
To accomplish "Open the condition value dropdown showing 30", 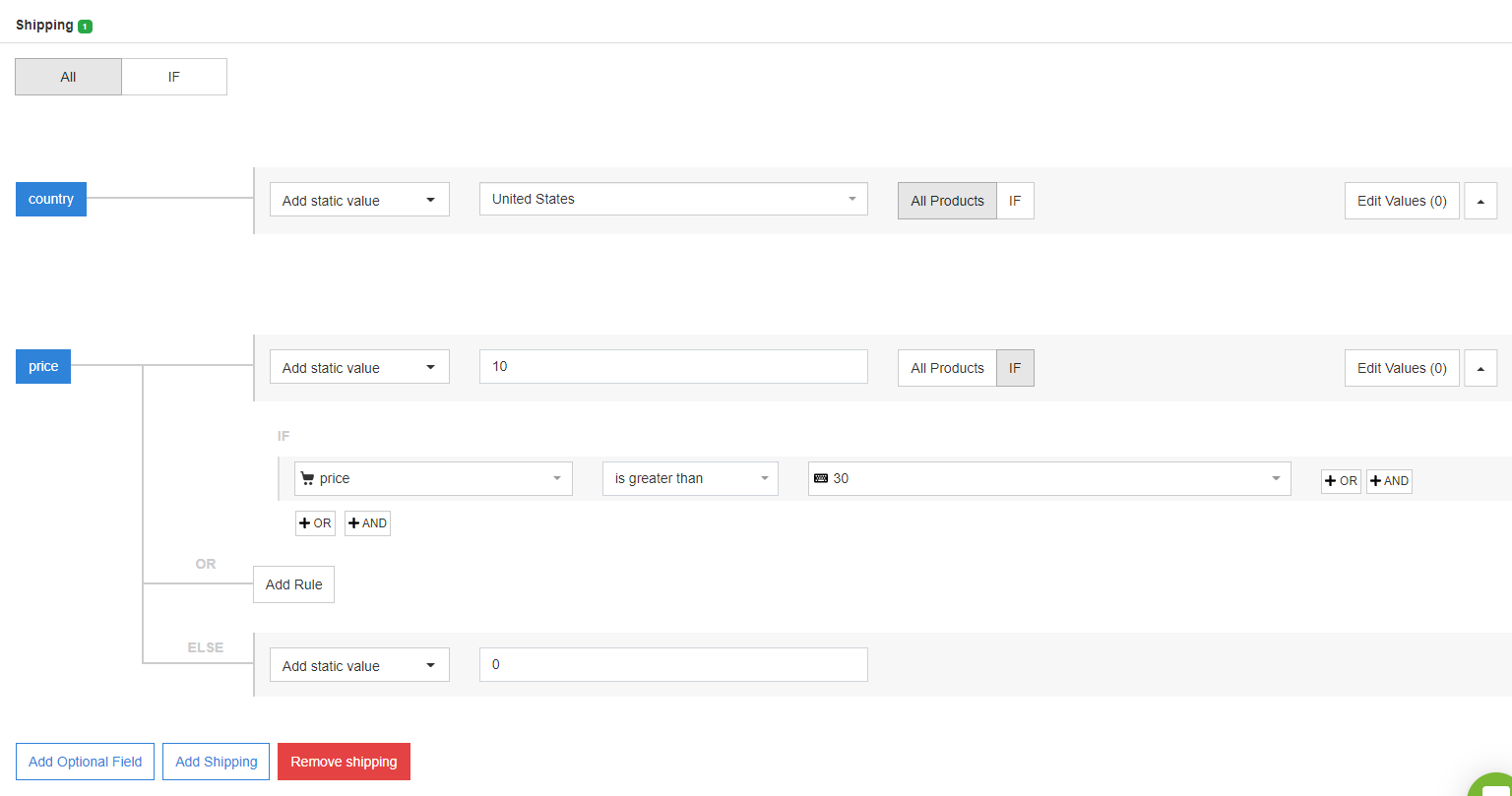I will click(x=1049, y=478).
